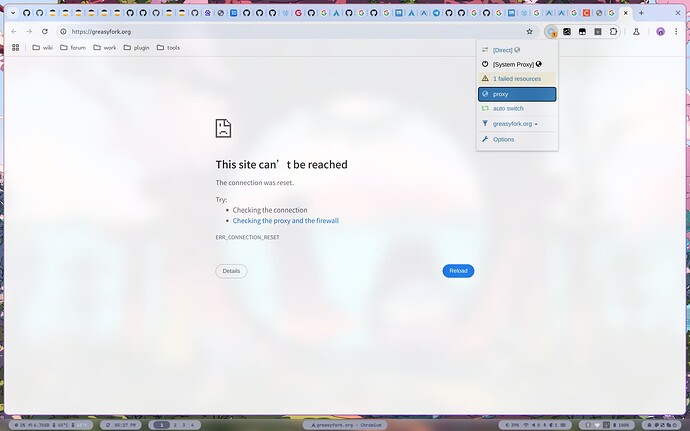The width and height of the screenshot is (690, 431).
Task: Bookmark this page with the star icon
Action: 529,32
